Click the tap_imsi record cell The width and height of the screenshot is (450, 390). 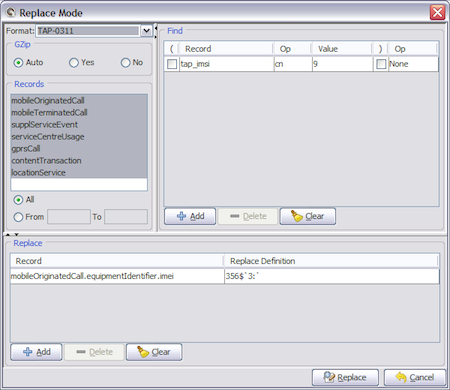[226, 64]
